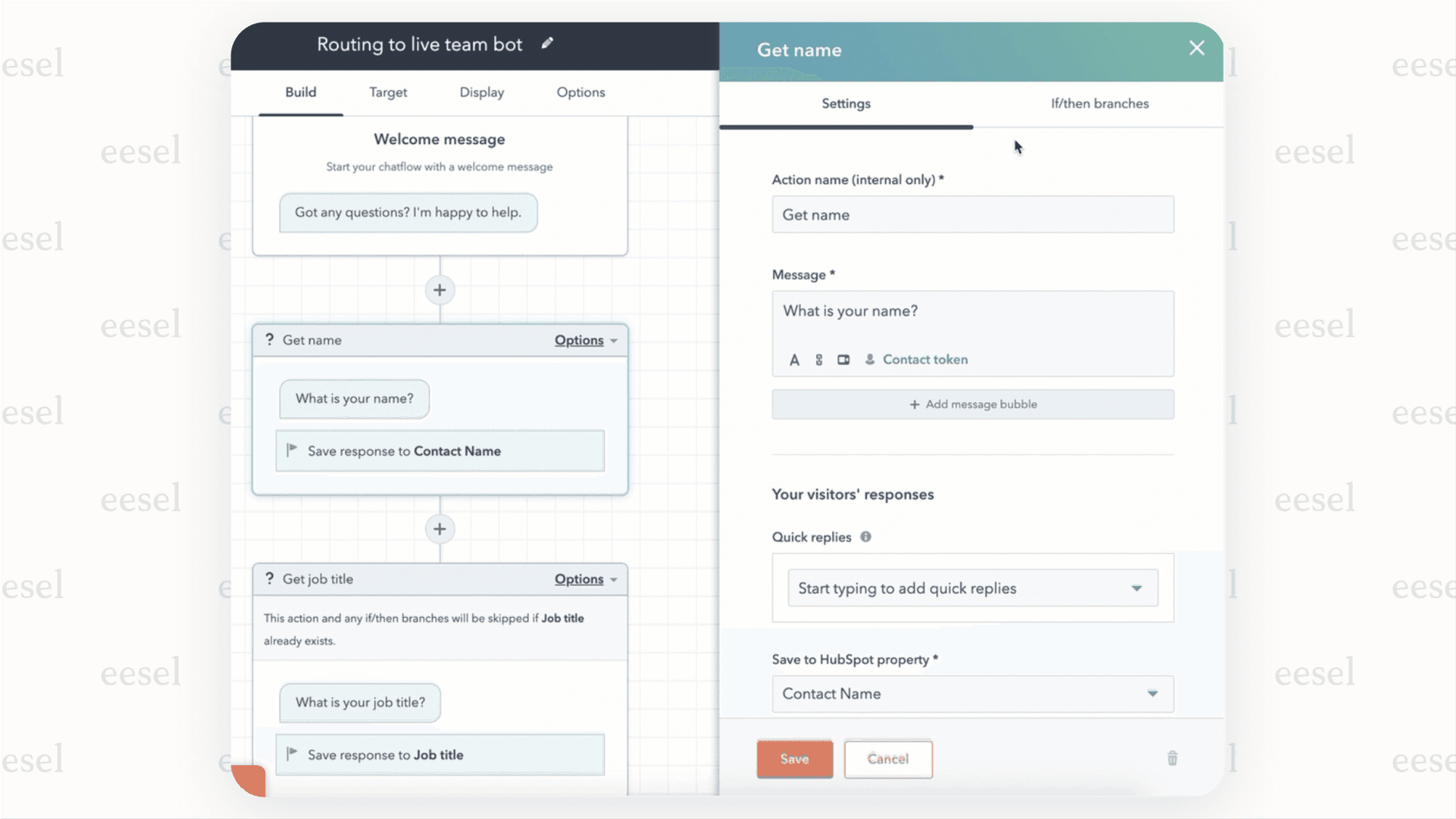Switch to the If/then branches tab
This screenshot has height=819, width=1456.
click(1099, 103)
